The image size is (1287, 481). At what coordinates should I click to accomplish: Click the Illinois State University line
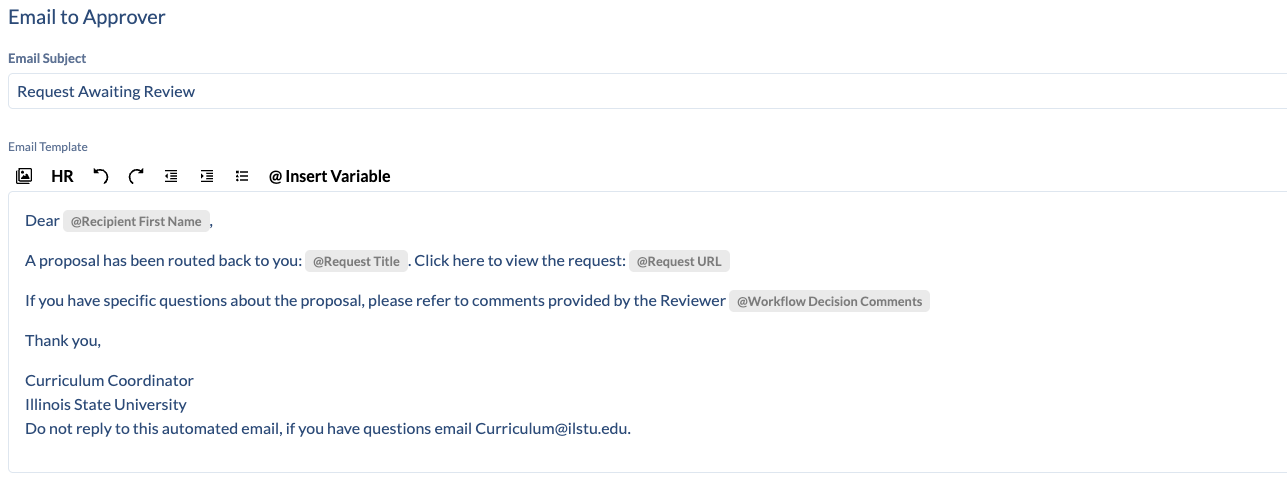point(106,405)
